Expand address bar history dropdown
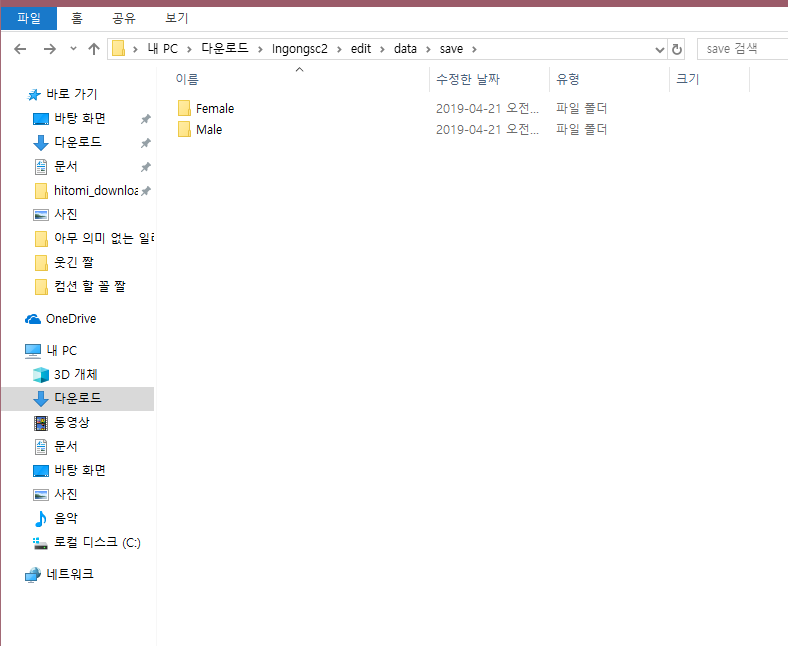 [659, 49]
